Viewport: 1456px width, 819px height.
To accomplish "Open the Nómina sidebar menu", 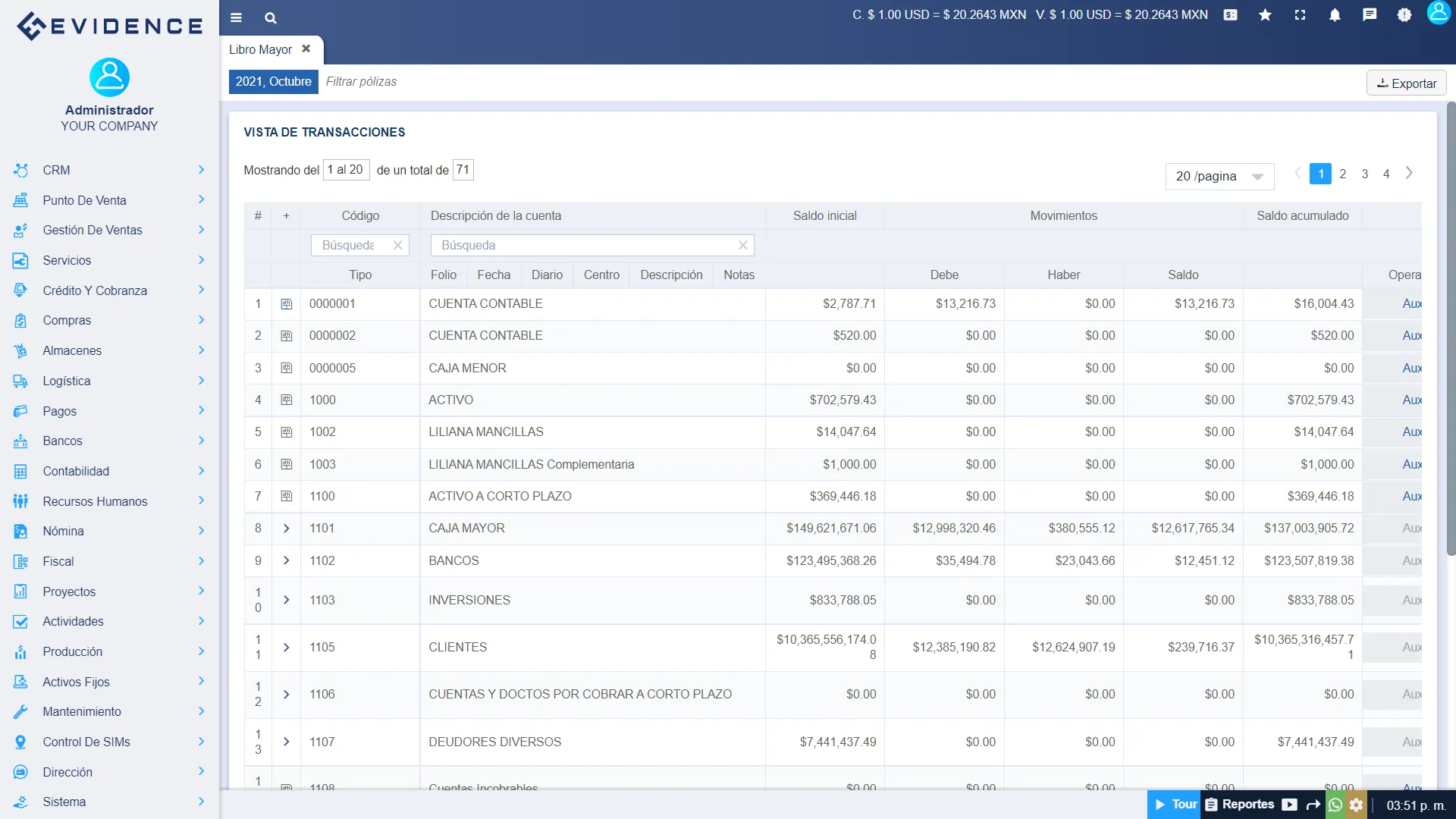I will click(x=109, y=531).
